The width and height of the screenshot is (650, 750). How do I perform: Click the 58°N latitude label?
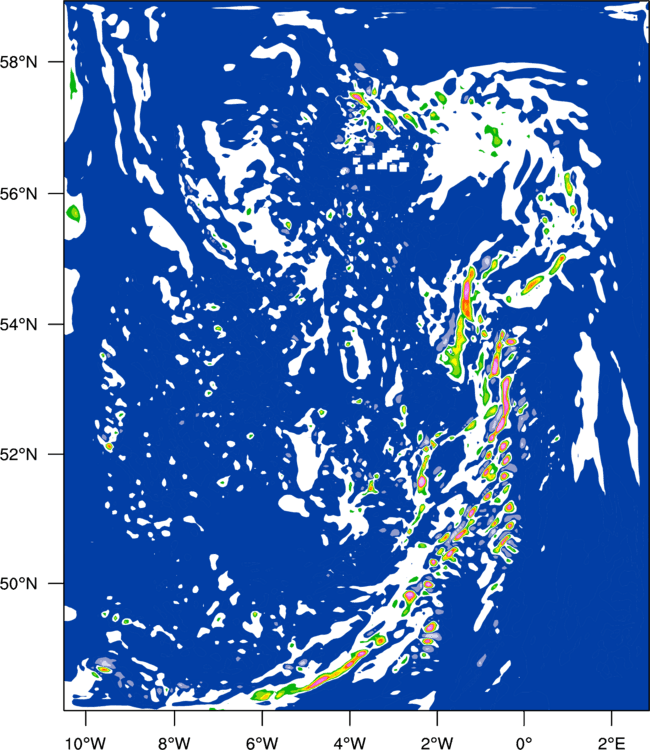click(x=19, y=62)
